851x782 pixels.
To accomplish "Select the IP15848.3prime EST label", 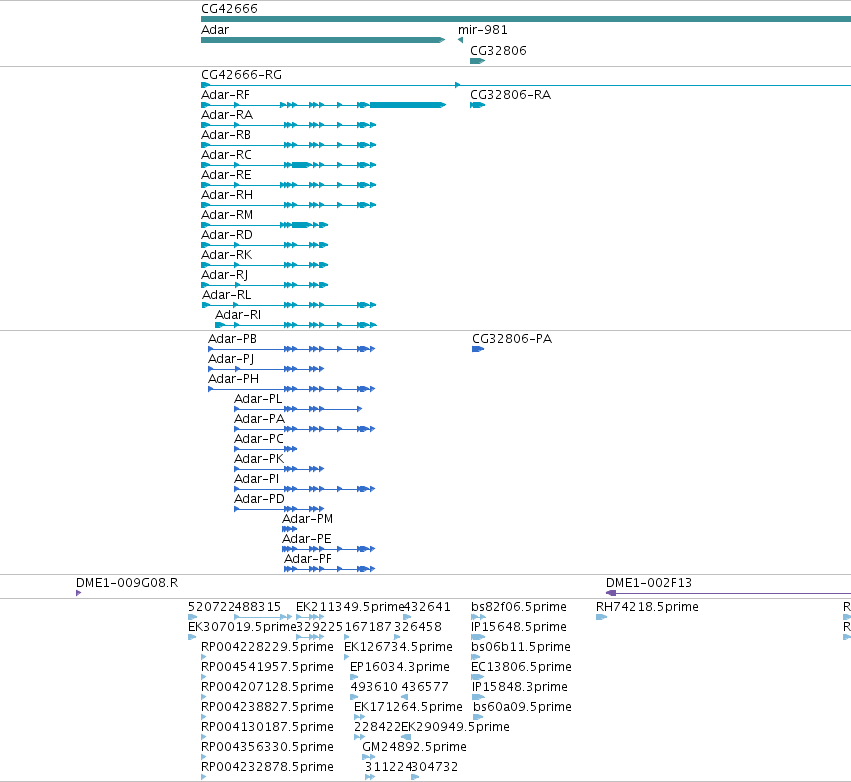I will (x=519, y=688).
